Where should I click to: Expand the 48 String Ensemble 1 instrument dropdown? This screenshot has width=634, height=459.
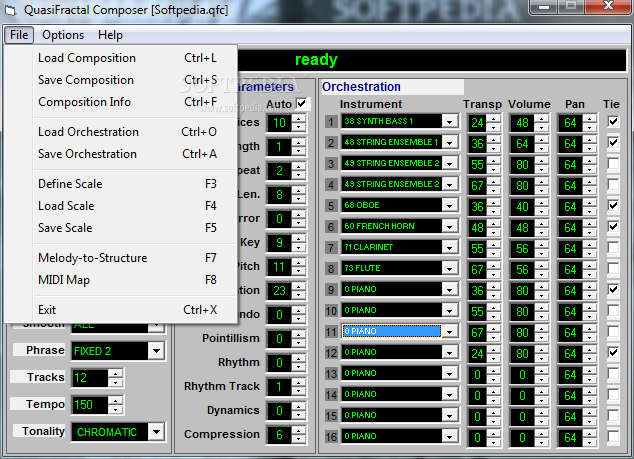point(450,142)
